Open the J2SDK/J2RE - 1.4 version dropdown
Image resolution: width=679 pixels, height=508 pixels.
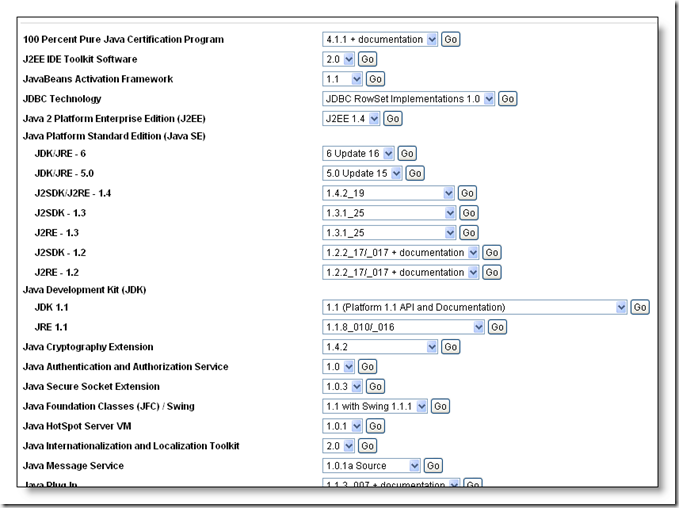pyautogui.click(x=388, y=193)
